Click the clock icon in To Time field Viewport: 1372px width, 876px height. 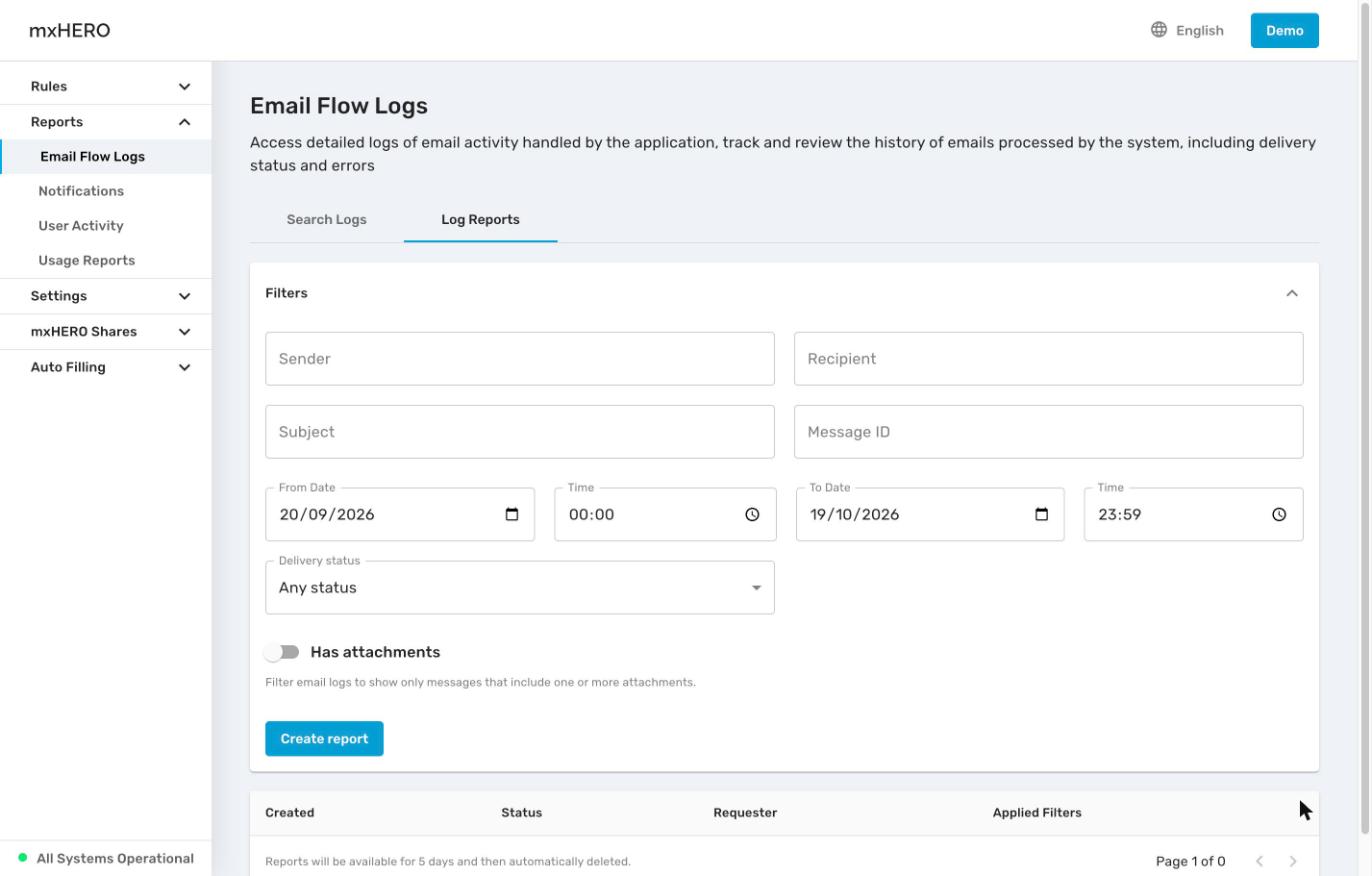tap(1279, 515)
